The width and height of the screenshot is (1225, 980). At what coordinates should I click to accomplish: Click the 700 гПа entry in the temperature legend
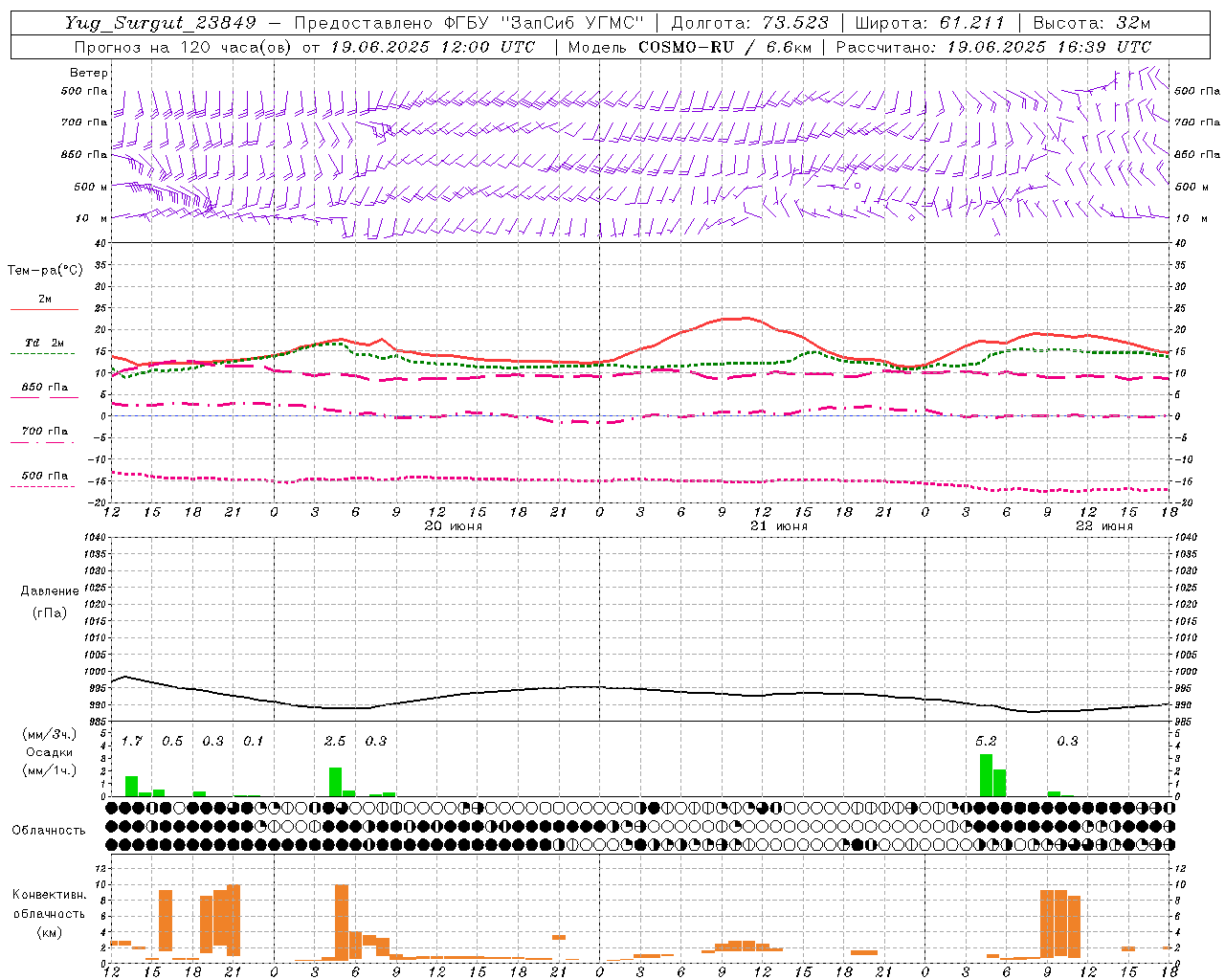[x=45, y=431]
